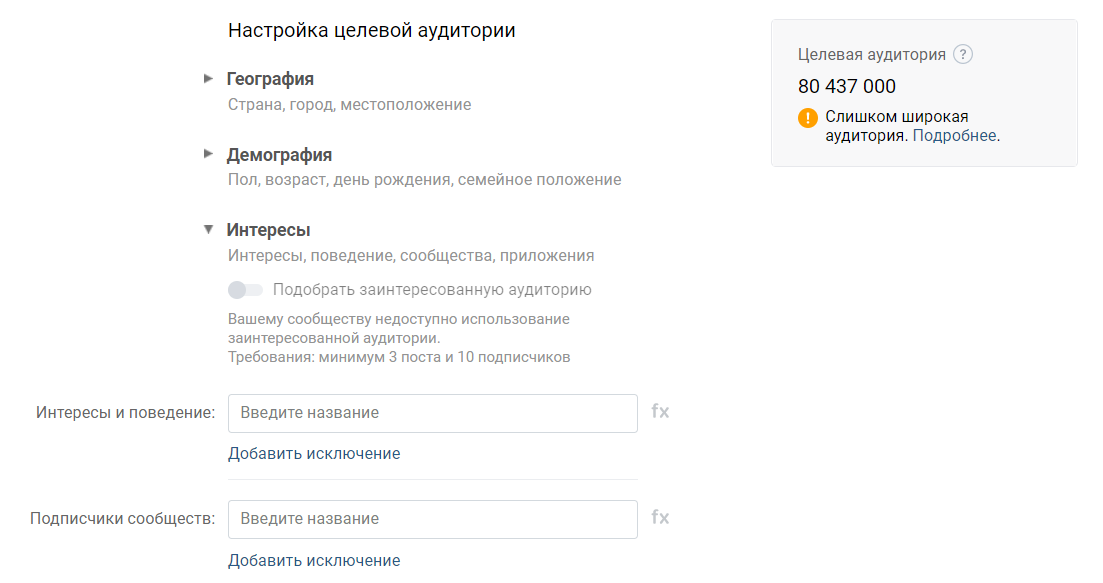This screenshot has width=1103, height=583.
Task: Click the fx icon beside Интересы и поведение field
Action: [x=660, y=412]
